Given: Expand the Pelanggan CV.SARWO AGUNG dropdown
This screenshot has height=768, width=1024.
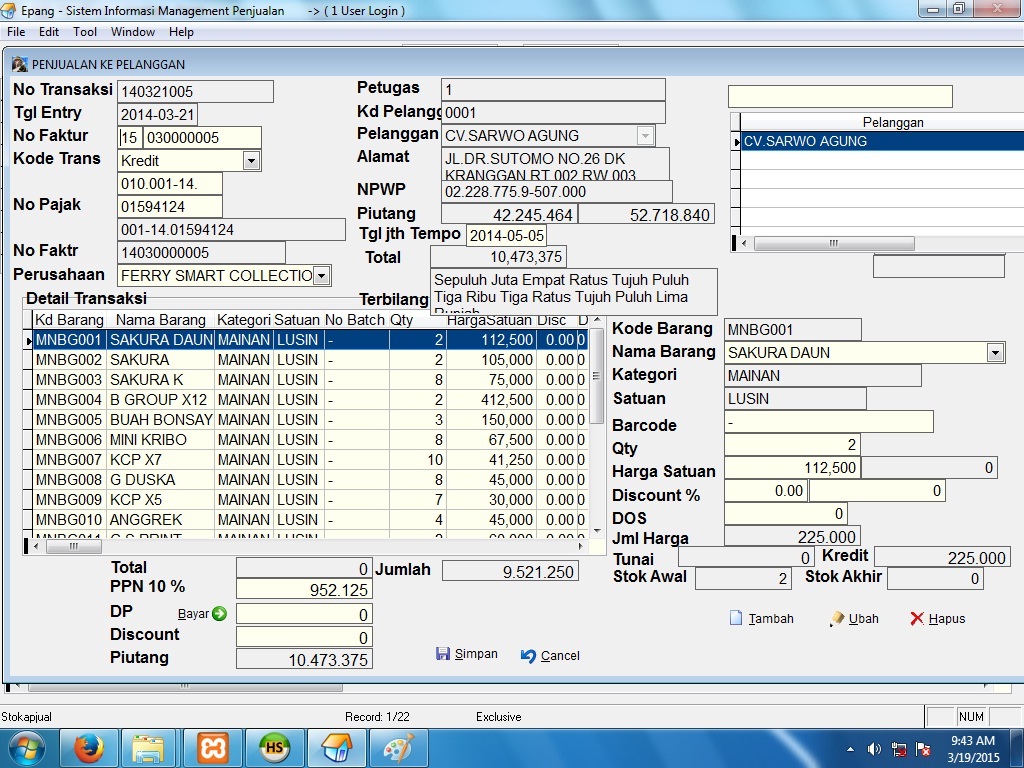Looking at the screenshot, I should (x=645, y=135).
